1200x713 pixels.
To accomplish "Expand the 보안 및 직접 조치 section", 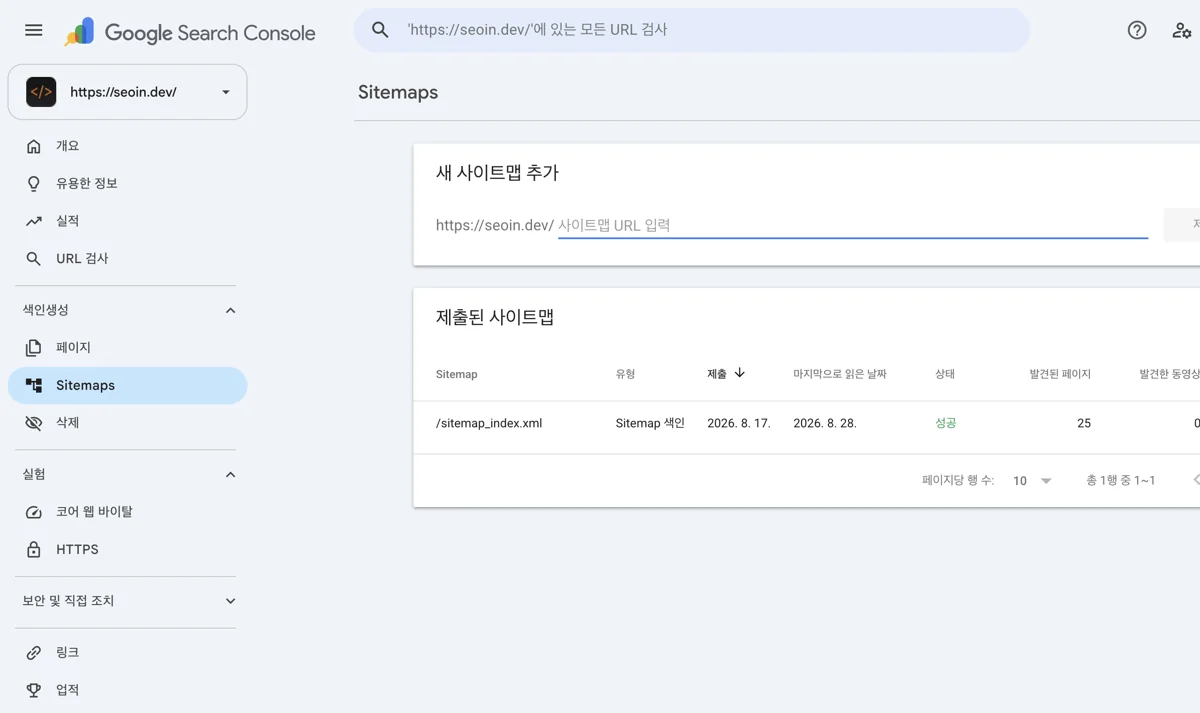I will (230, 601).
